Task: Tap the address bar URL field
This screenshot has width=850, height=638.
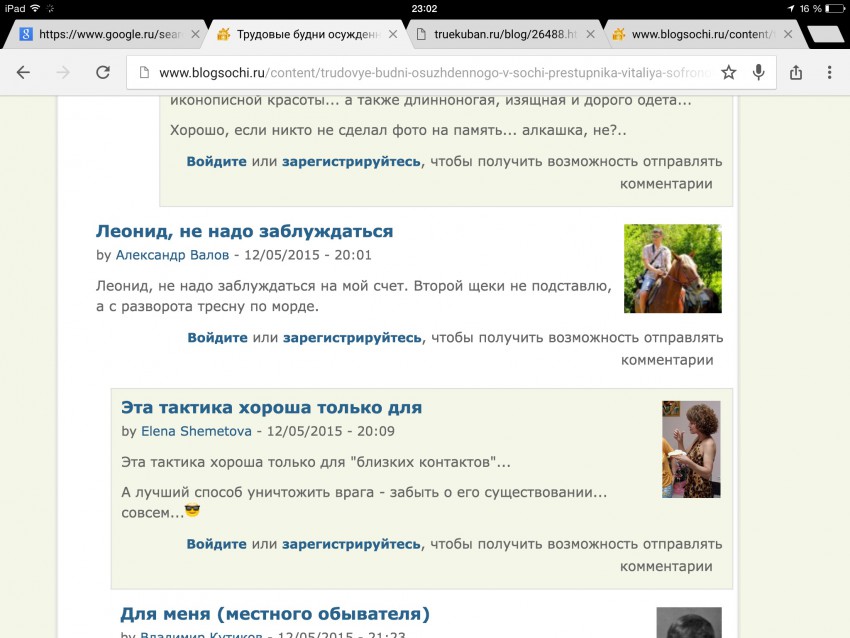Action: (430, 72)
